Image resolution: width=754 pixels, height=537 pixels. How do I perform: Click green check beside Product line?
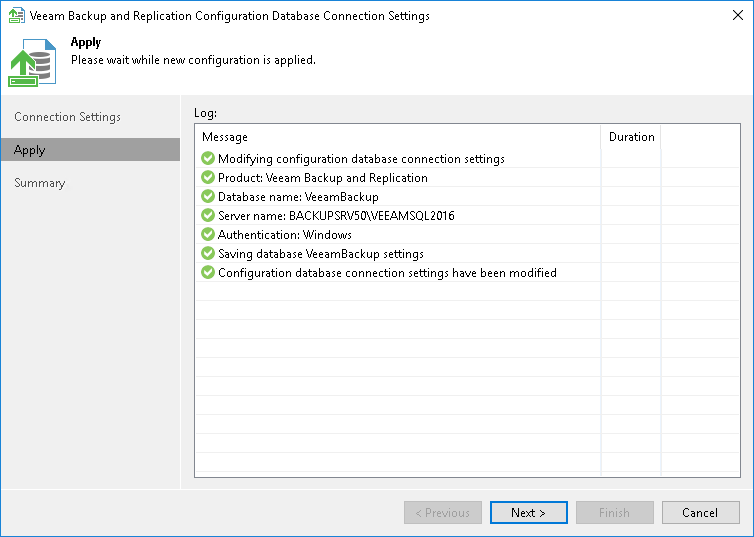[208, 178]
